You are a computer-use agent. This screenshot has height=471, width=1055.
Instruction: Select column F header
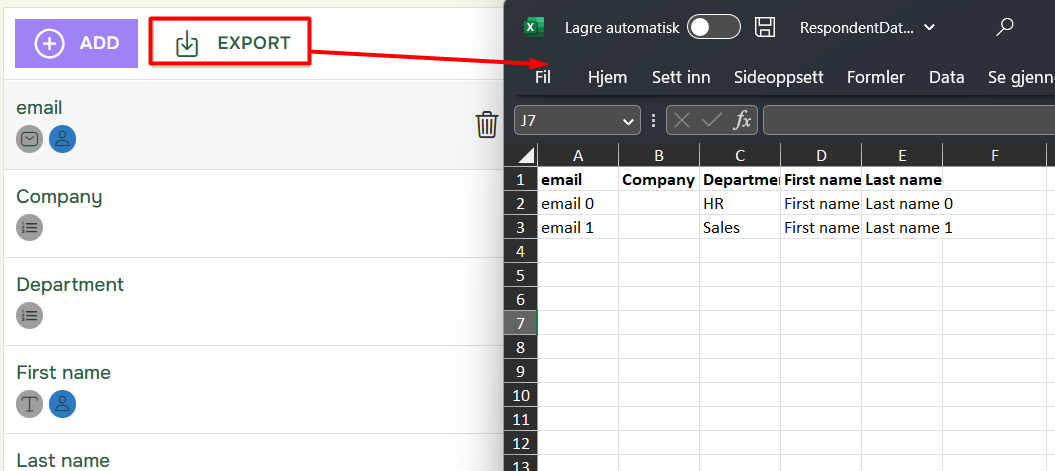tap(994, 155)
